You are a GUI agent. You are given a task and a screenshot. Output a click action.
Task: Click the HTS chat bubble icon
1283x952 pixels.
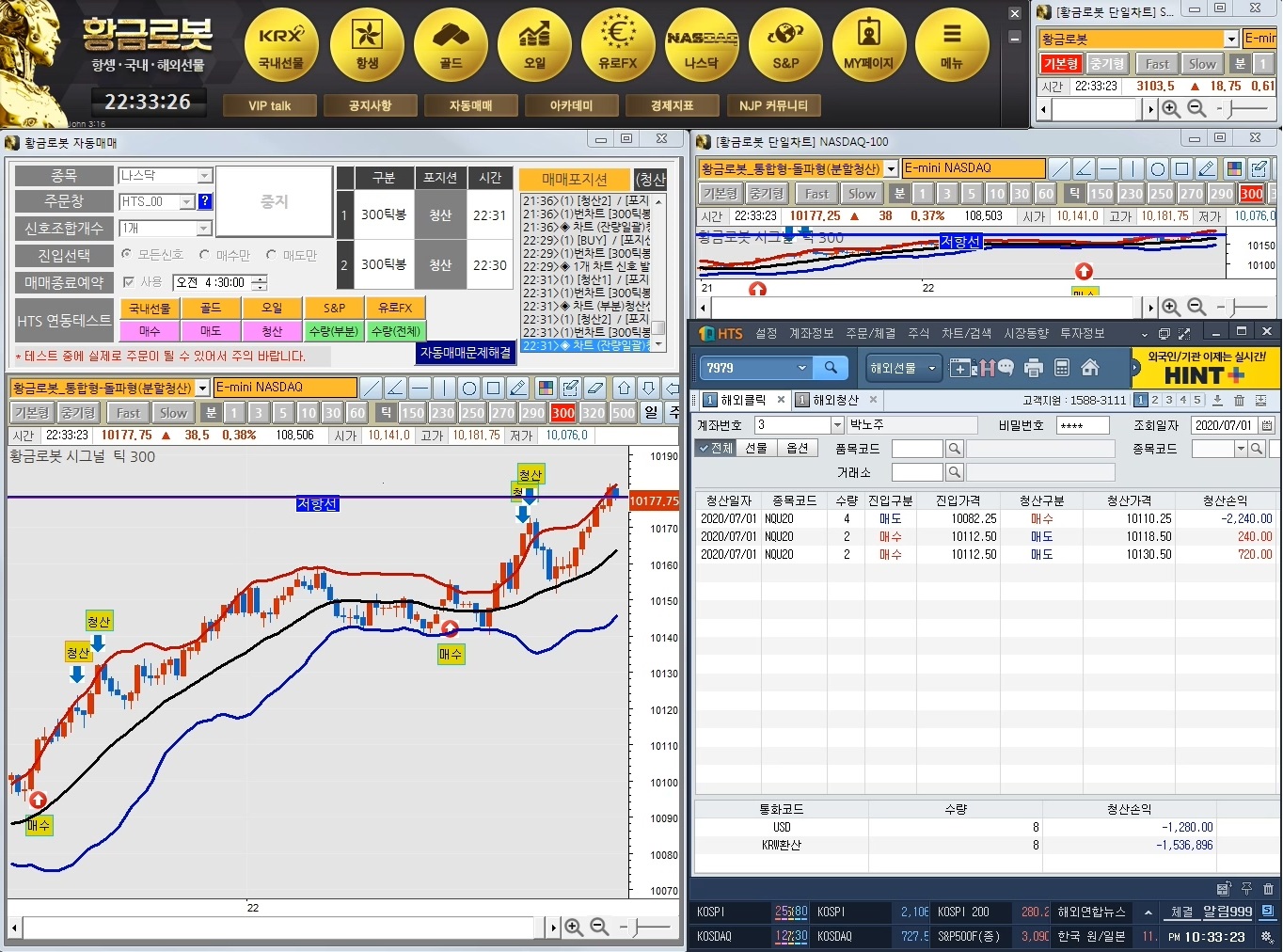1006,368
